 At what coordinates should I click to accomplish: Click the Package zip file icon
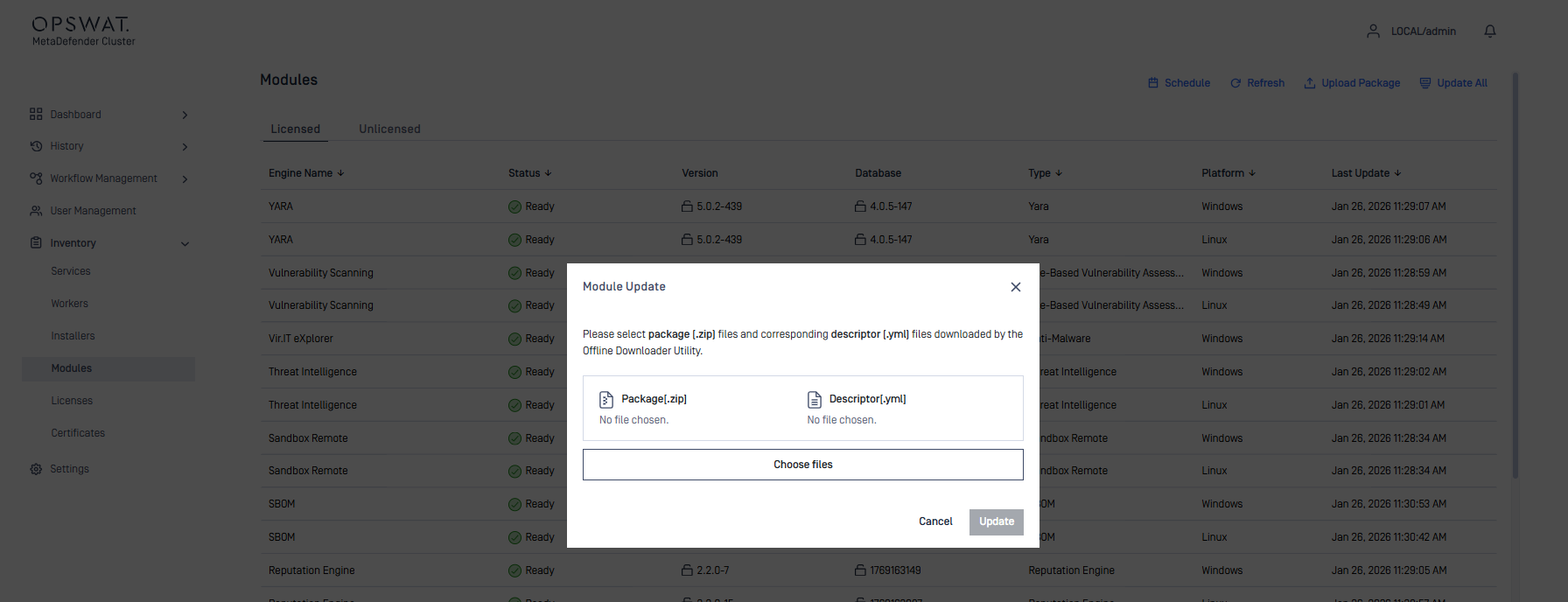point(606,400)
